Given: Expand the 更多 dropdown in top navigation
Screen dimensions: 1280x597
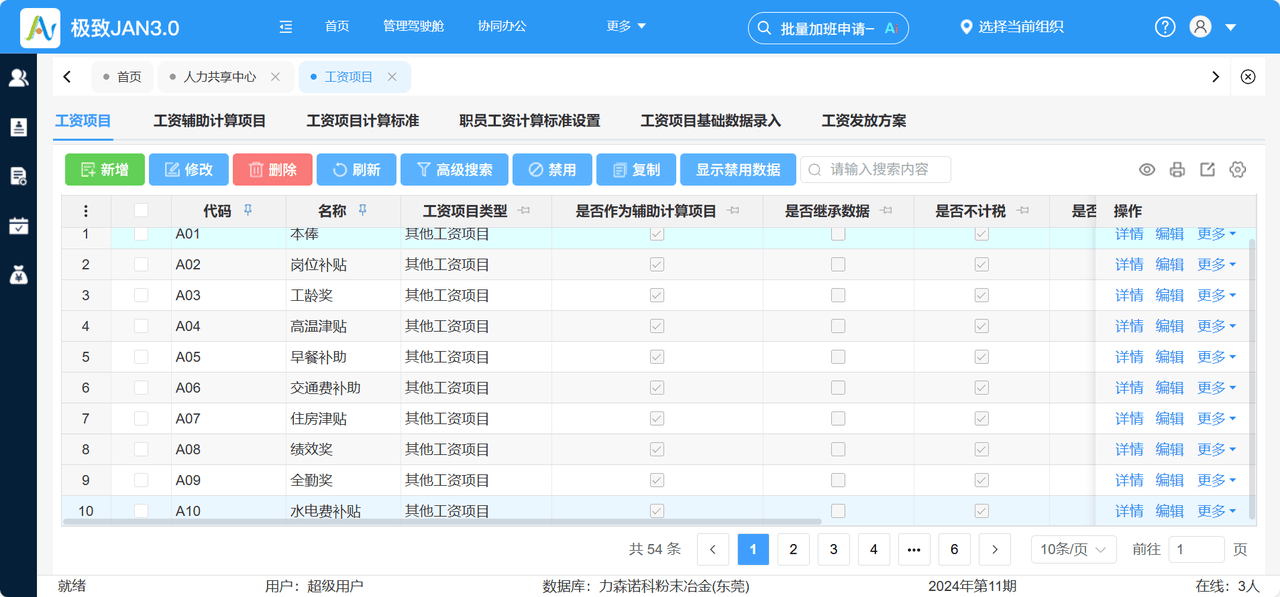Looking at the screenshot, I should click(627, 27).
